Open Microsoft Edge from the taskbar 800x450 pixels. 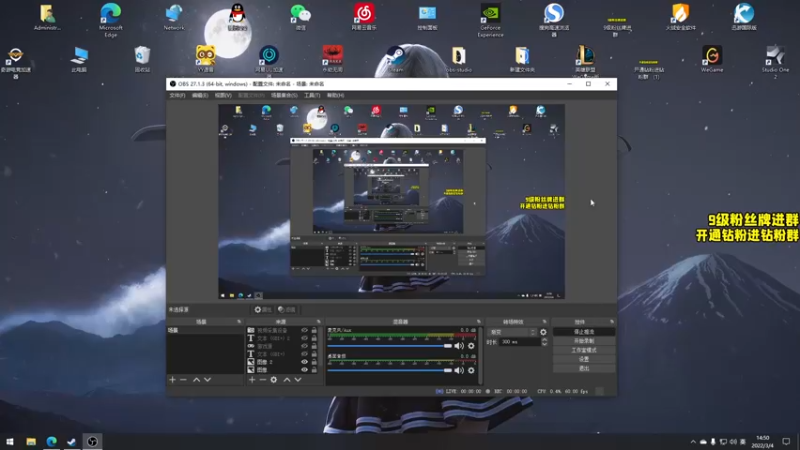[52, 441]
